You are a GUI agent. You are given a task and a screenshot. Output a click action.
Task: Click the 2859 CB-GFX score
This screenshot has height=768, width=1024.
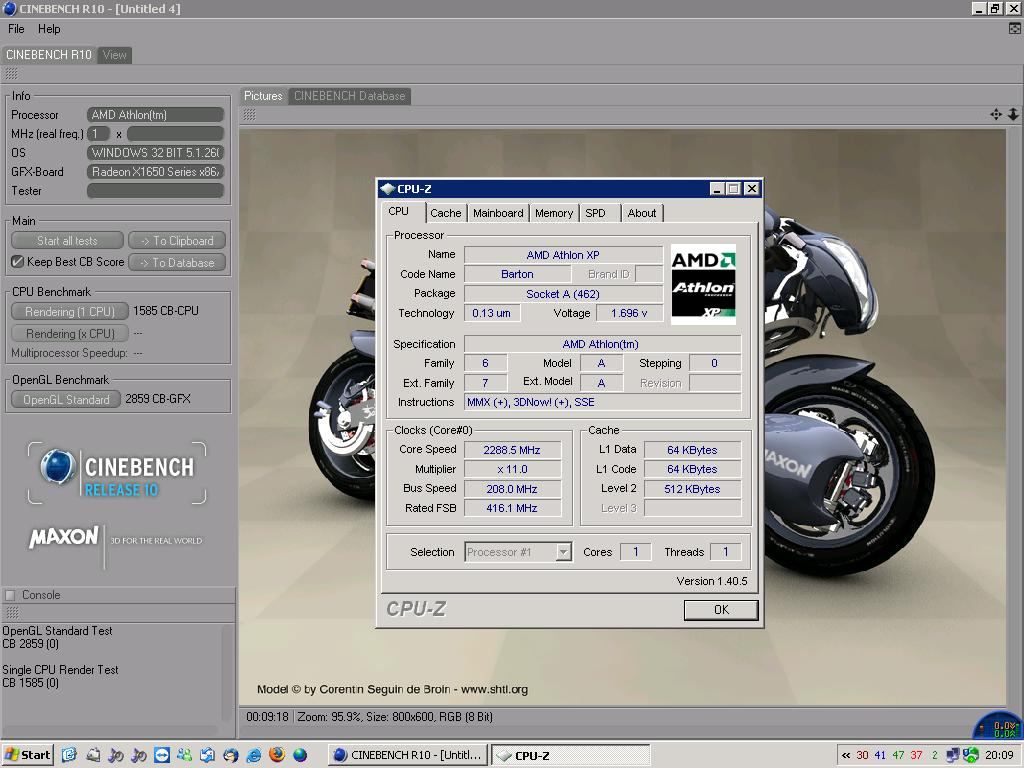(x=158, y=398)
